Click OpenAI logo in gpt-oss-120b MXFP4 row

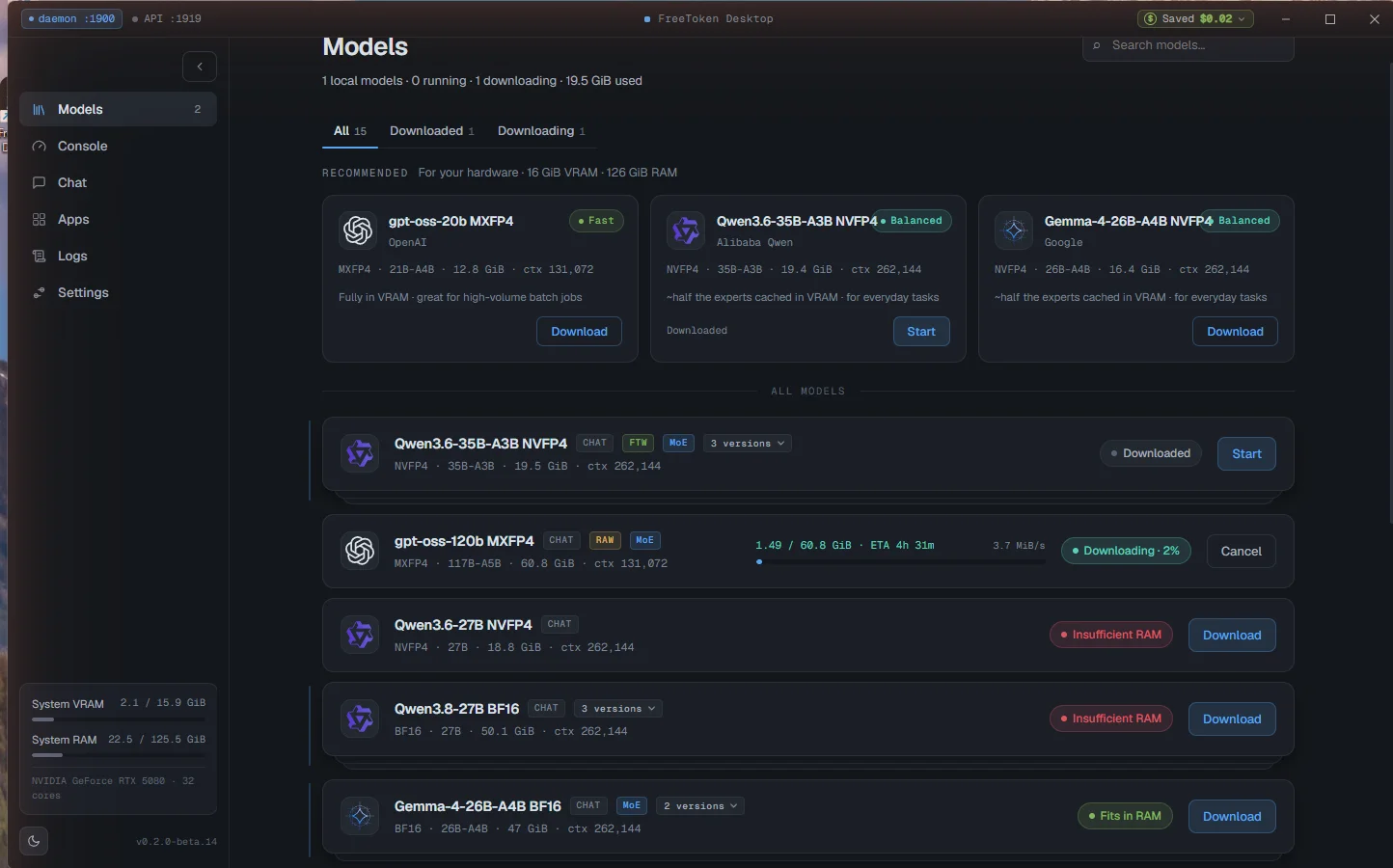[360, 551]
